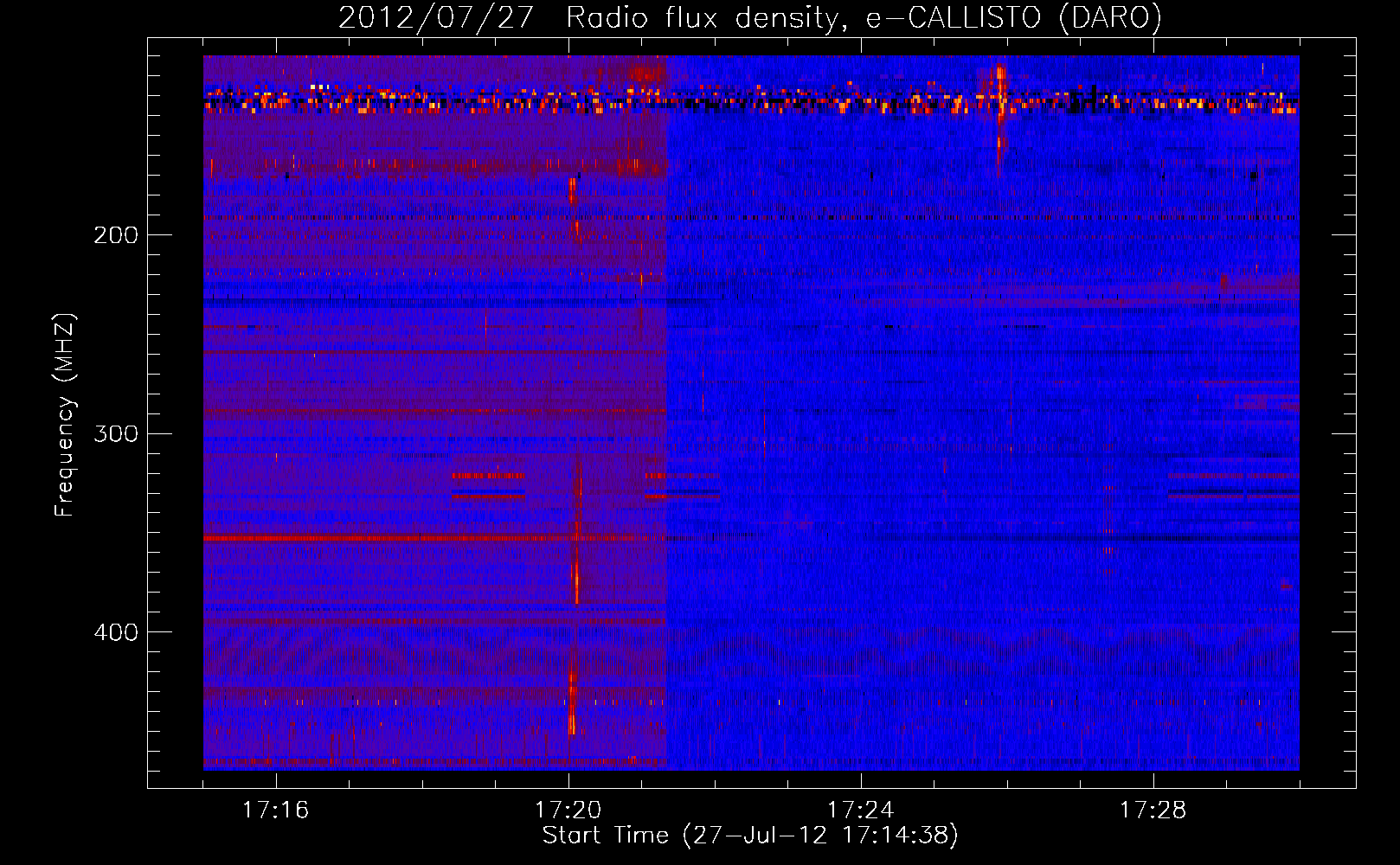Click the 17:20 time tick label
The image size is (1400, 865).
click(568, 811)
